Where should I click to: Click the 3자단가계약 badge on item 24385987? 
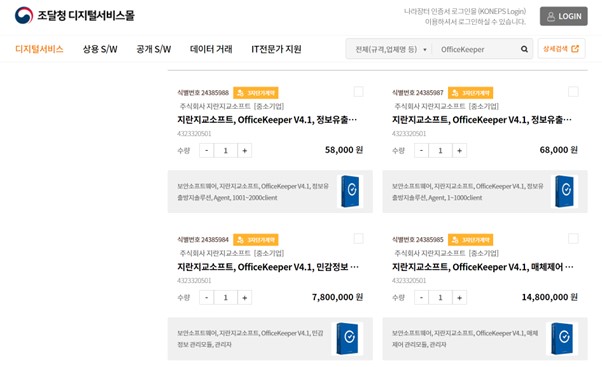click(x=470, y=93)
